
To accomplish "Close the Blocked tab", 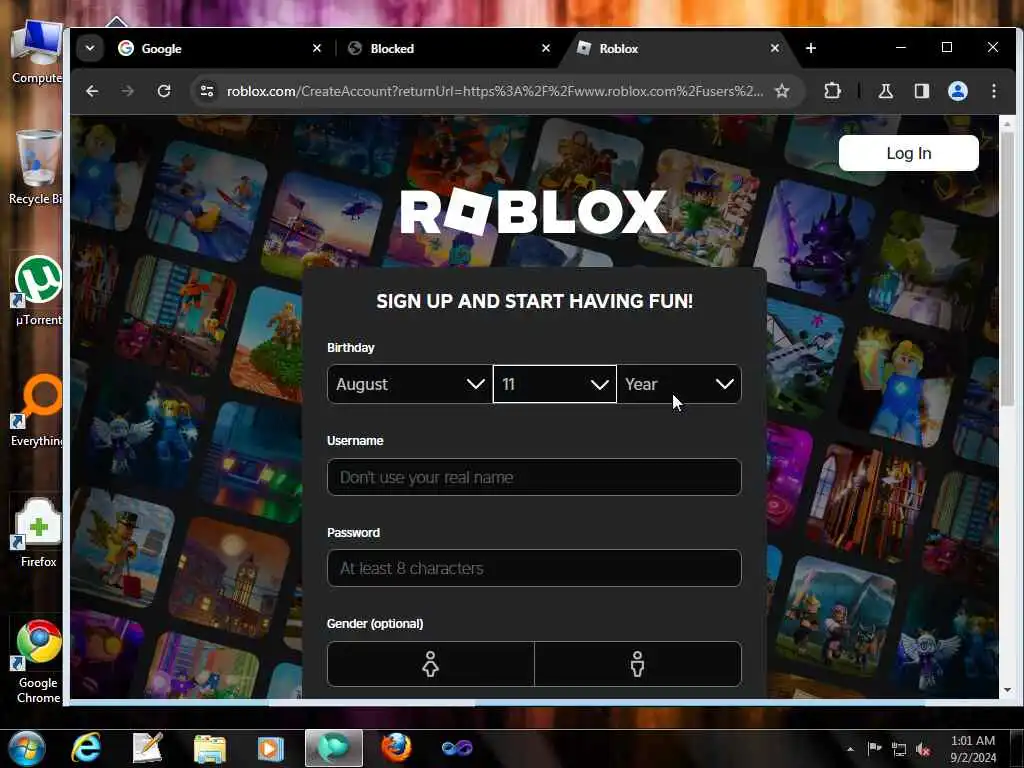I will (546, 48).
